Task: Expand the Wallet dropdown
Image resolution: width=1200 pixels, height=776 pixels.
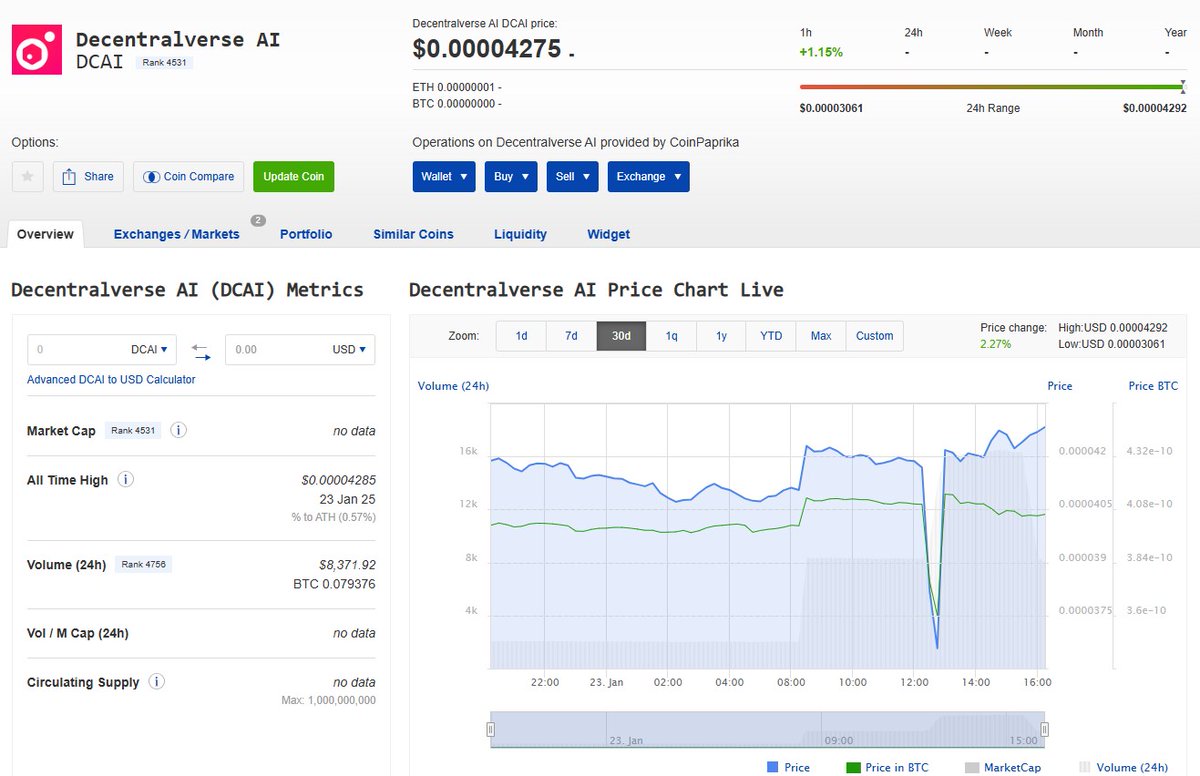Action: point(443,176)
